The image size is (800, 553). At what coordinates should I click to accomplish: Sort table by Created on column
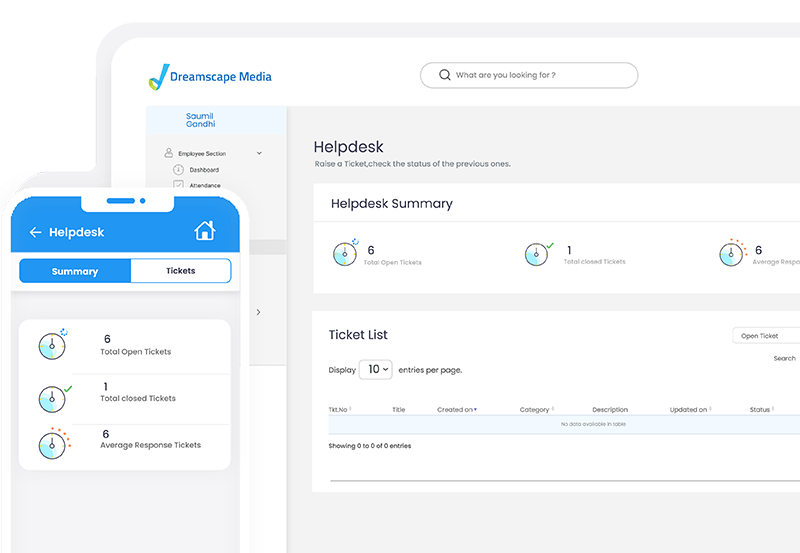[x=457, y=410]
